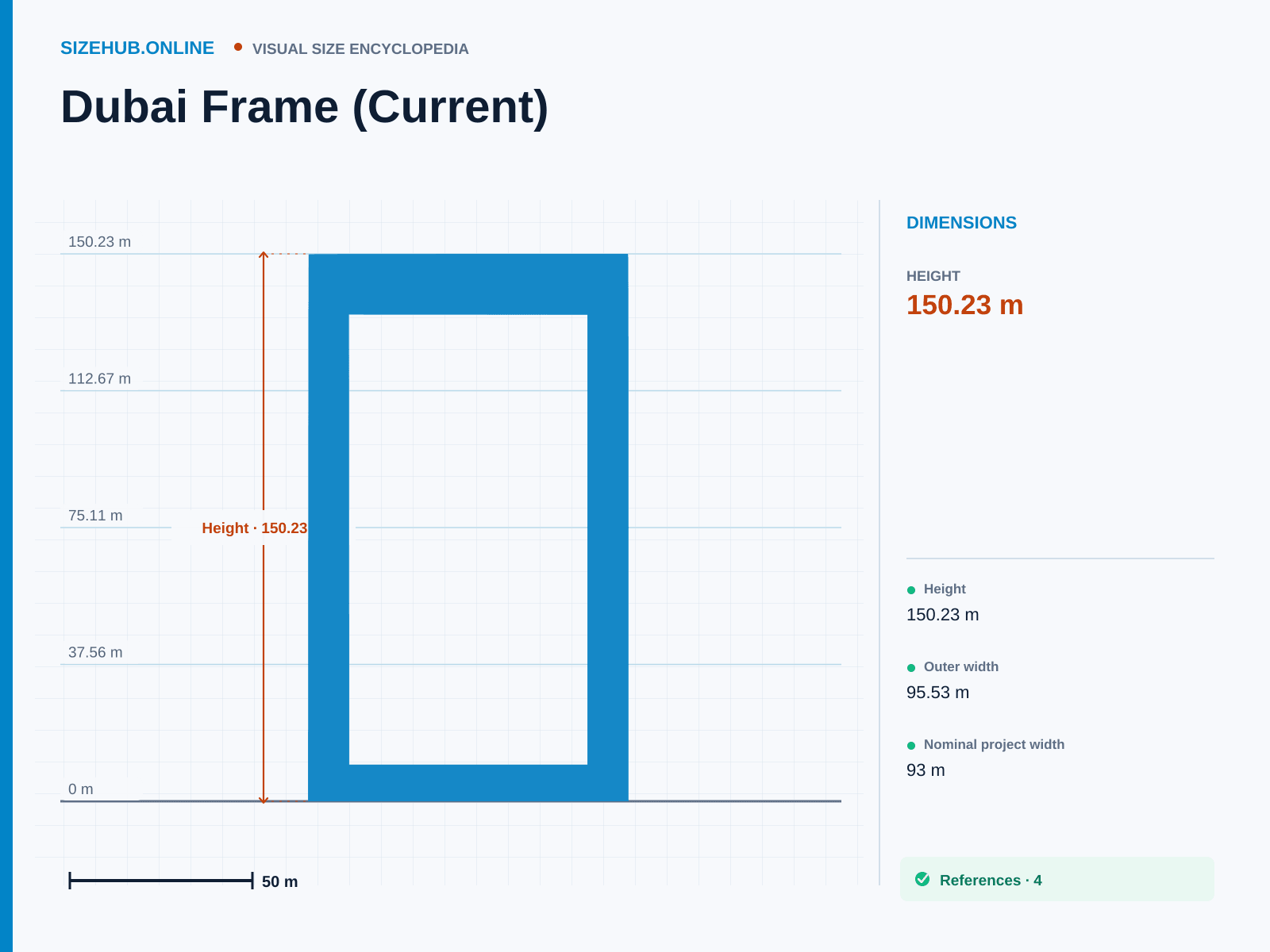Click the 150.23 m axis label on chart
This screenshot has height=952, width=1270.
(99, 242)
